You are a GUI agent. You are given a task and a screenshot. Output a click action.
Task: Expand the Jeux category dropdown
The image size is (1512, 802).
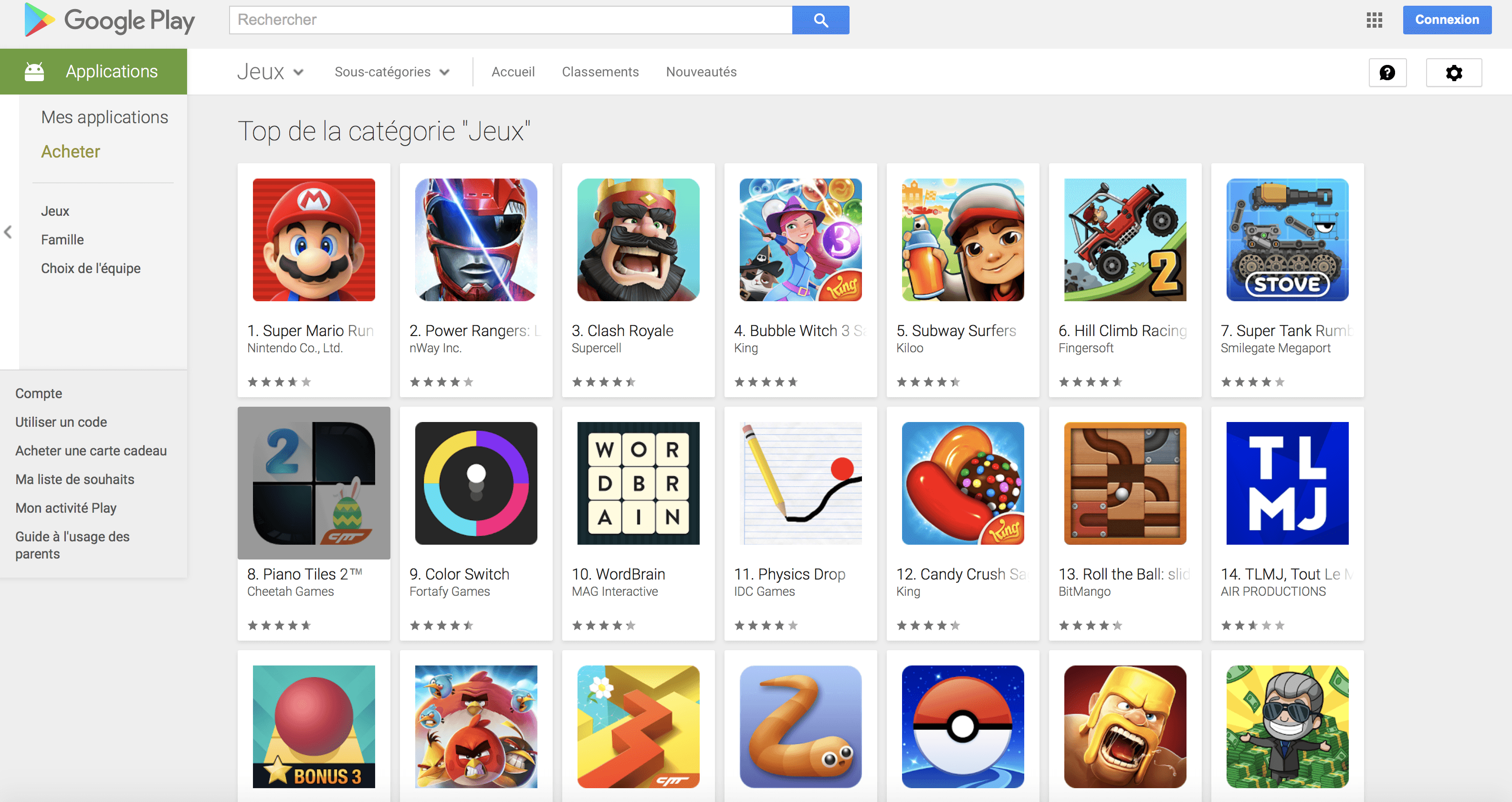(x=271, y=72)
